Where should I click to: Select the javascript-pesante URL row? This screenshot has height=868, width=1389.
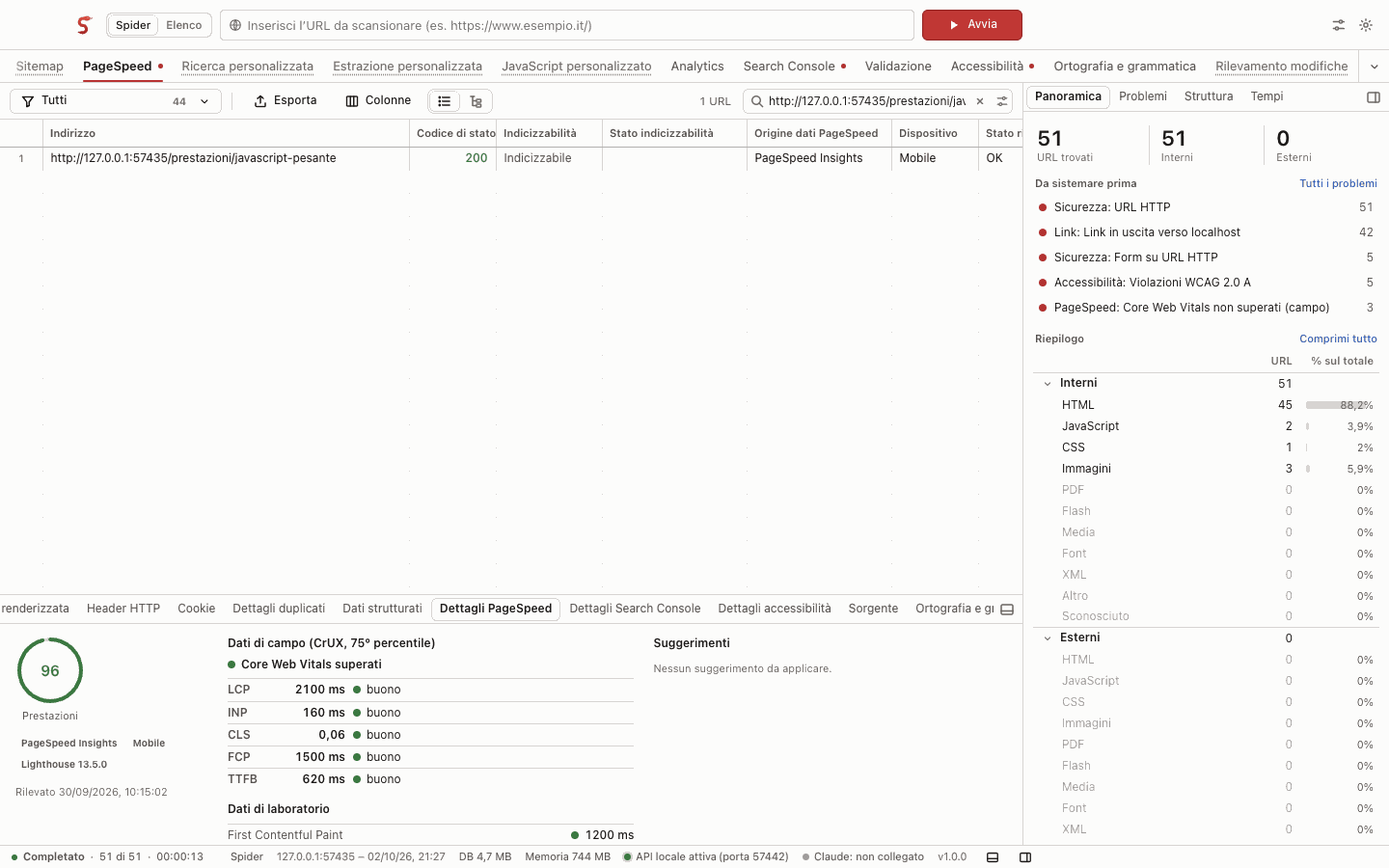(511, 159)
